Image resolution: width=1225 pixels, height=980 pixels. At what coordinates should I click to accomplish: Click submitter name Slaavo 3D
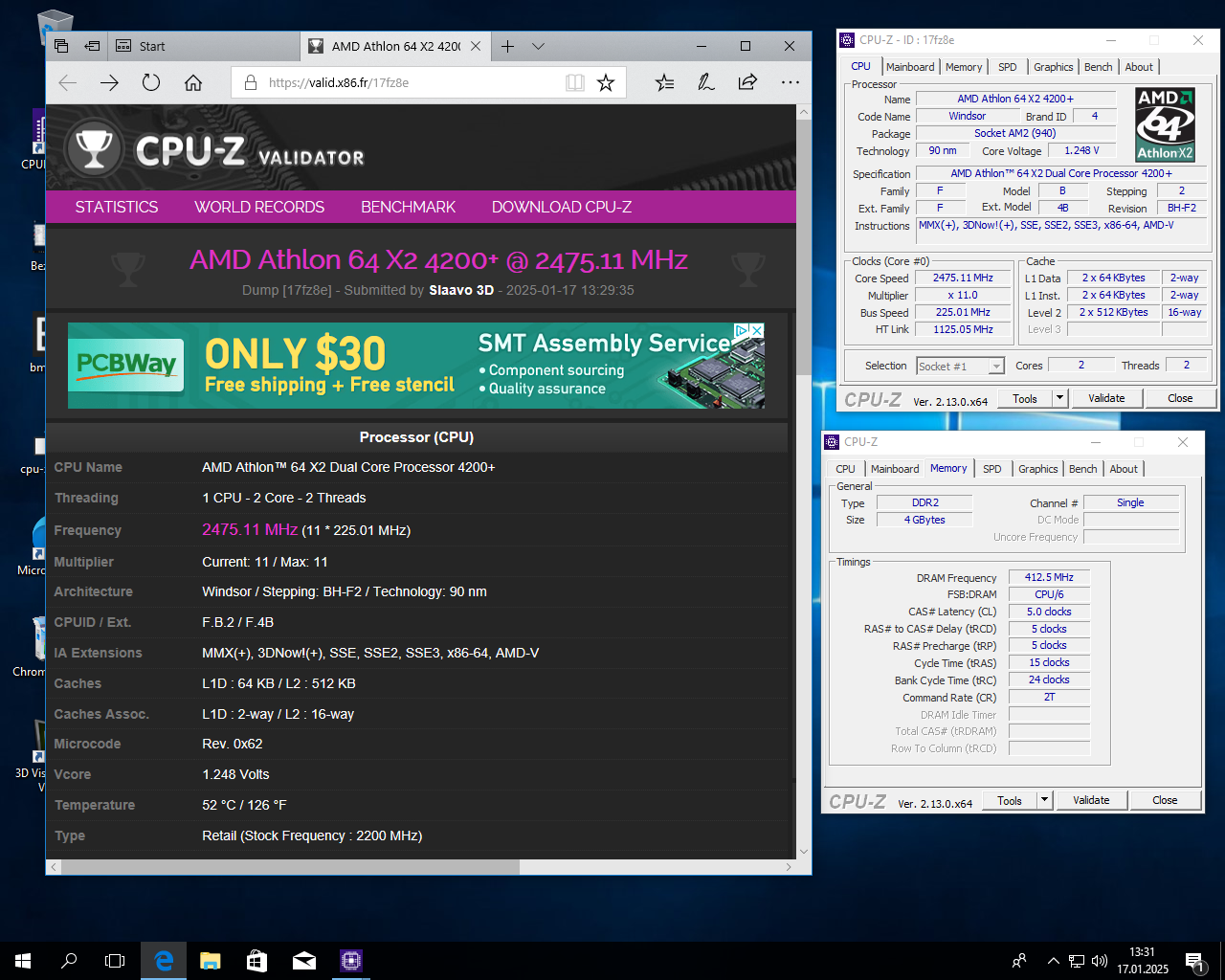pyautogui.click(x=461, y=290)
